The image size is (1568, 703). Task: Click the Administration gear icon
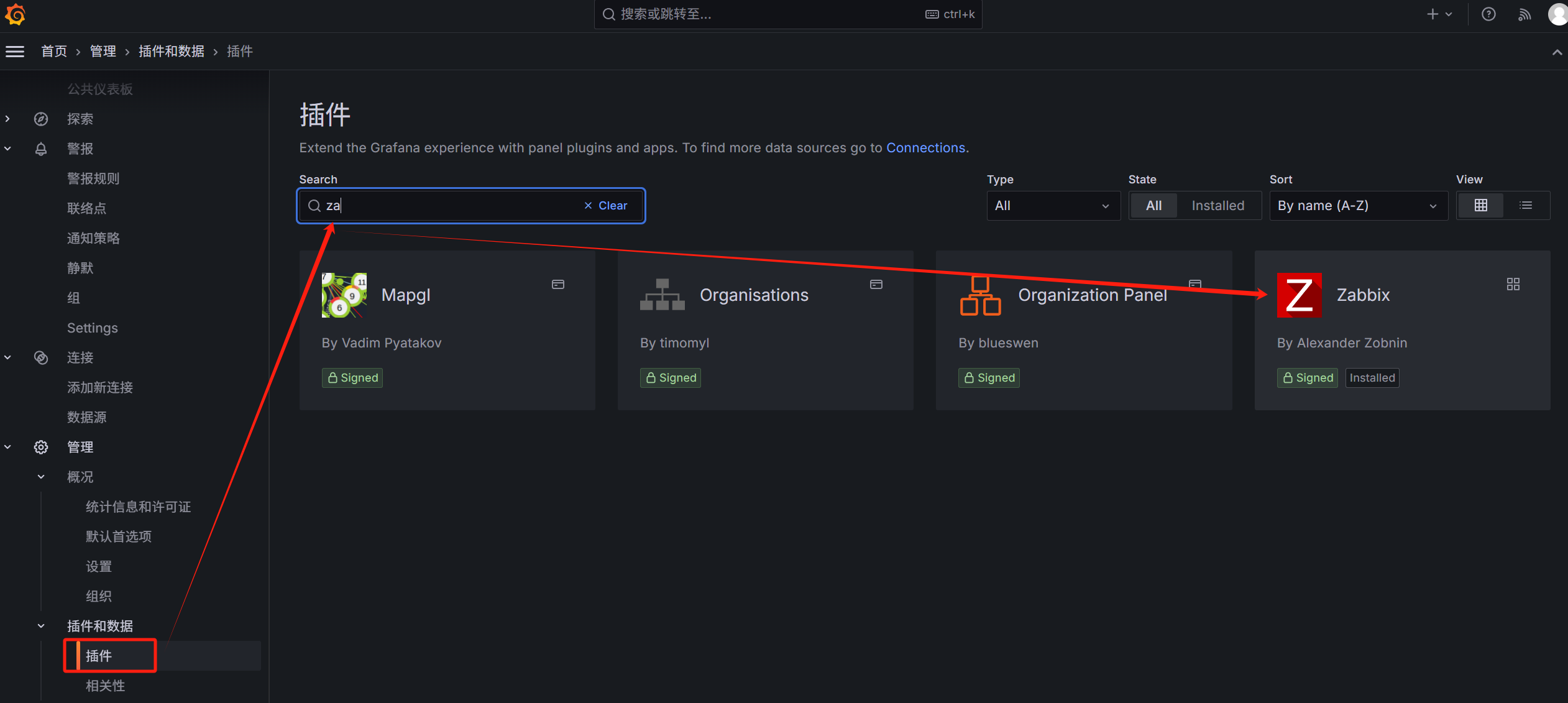[x=41, y=447]
